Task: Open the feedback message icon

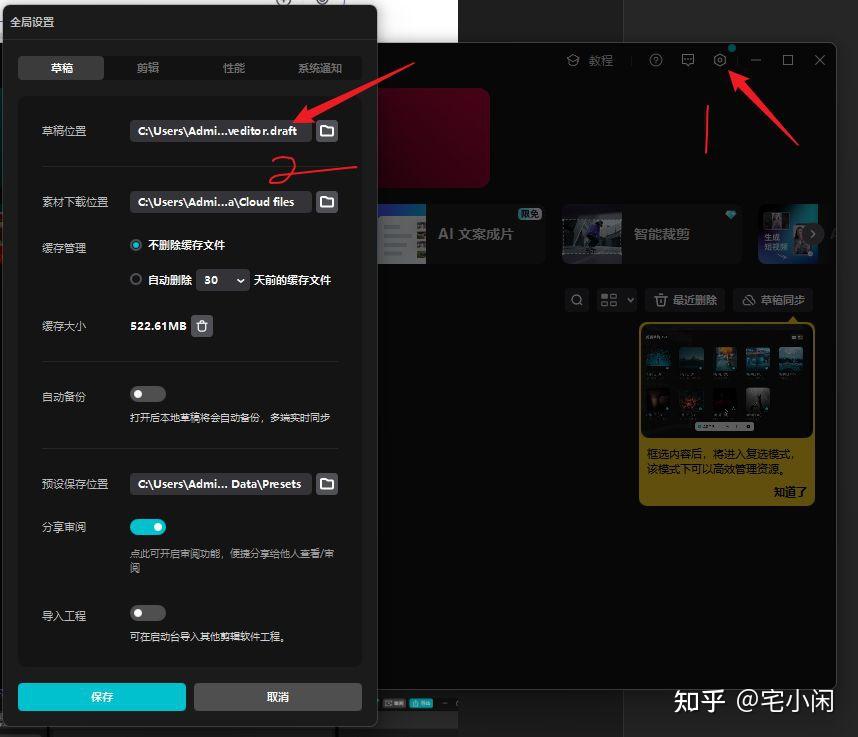Action: click(688, 60)
